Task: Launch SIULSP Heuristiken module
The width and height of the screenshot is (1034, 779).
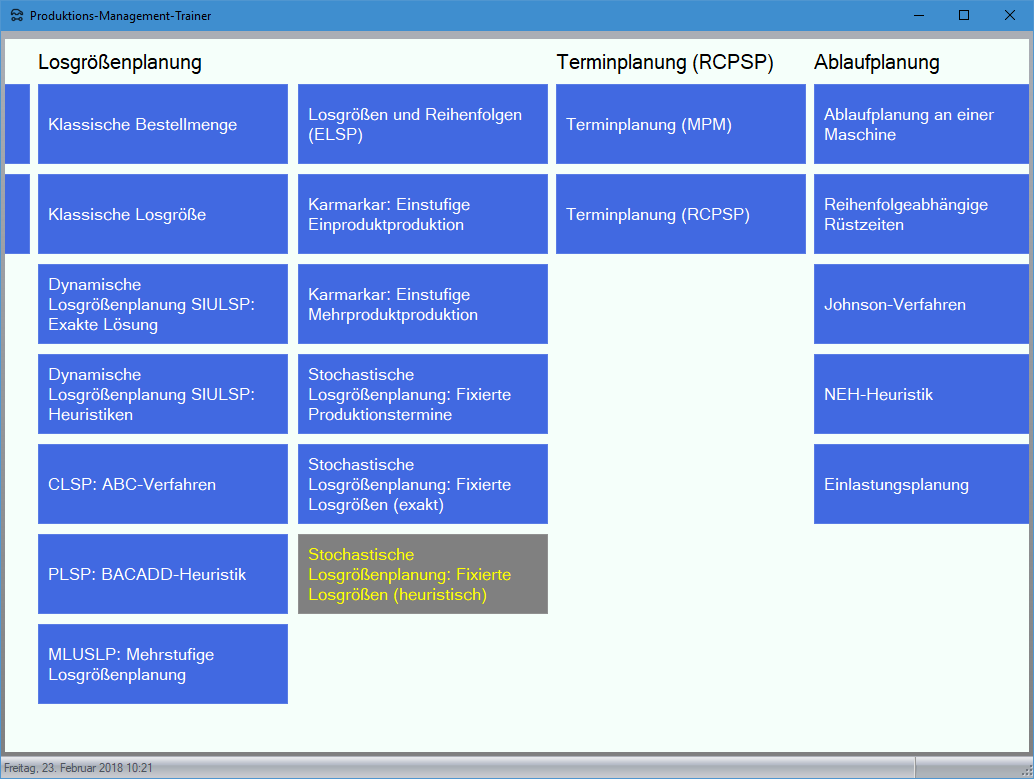Action: click(163, 394)
